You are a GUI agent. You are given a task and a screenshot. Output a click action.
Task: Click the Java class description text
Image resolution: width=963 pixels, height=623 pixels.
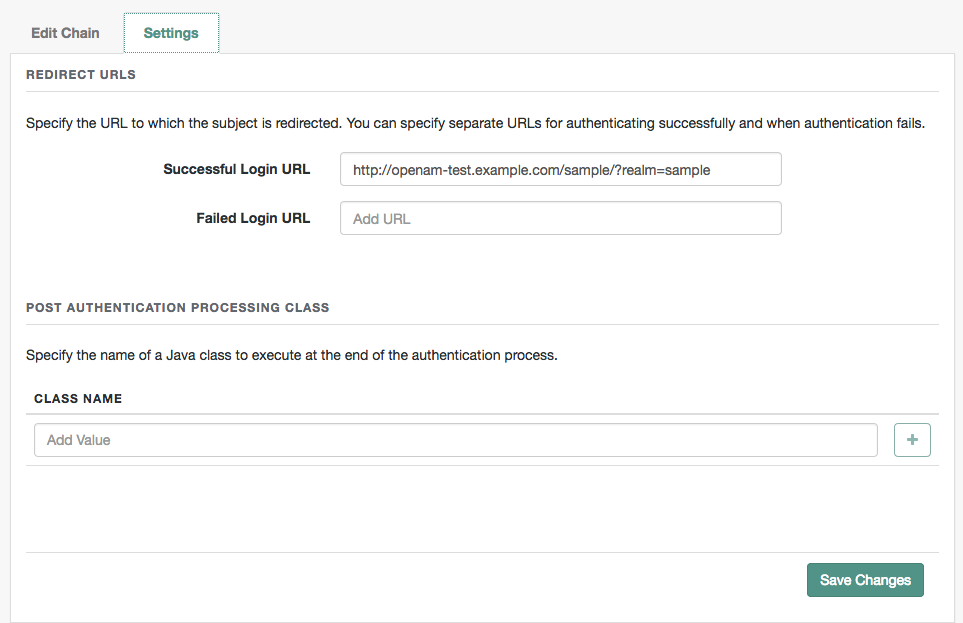(291, 355)
